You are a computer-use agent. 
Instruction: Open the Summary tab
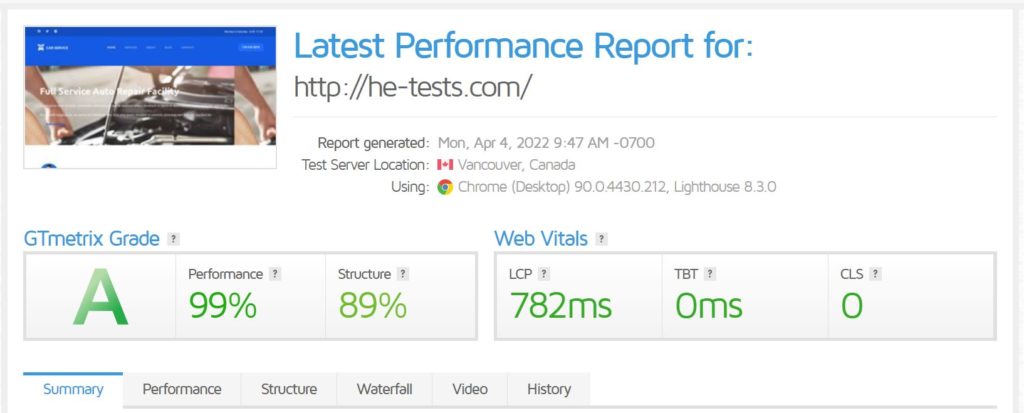(x=73, y=389)
